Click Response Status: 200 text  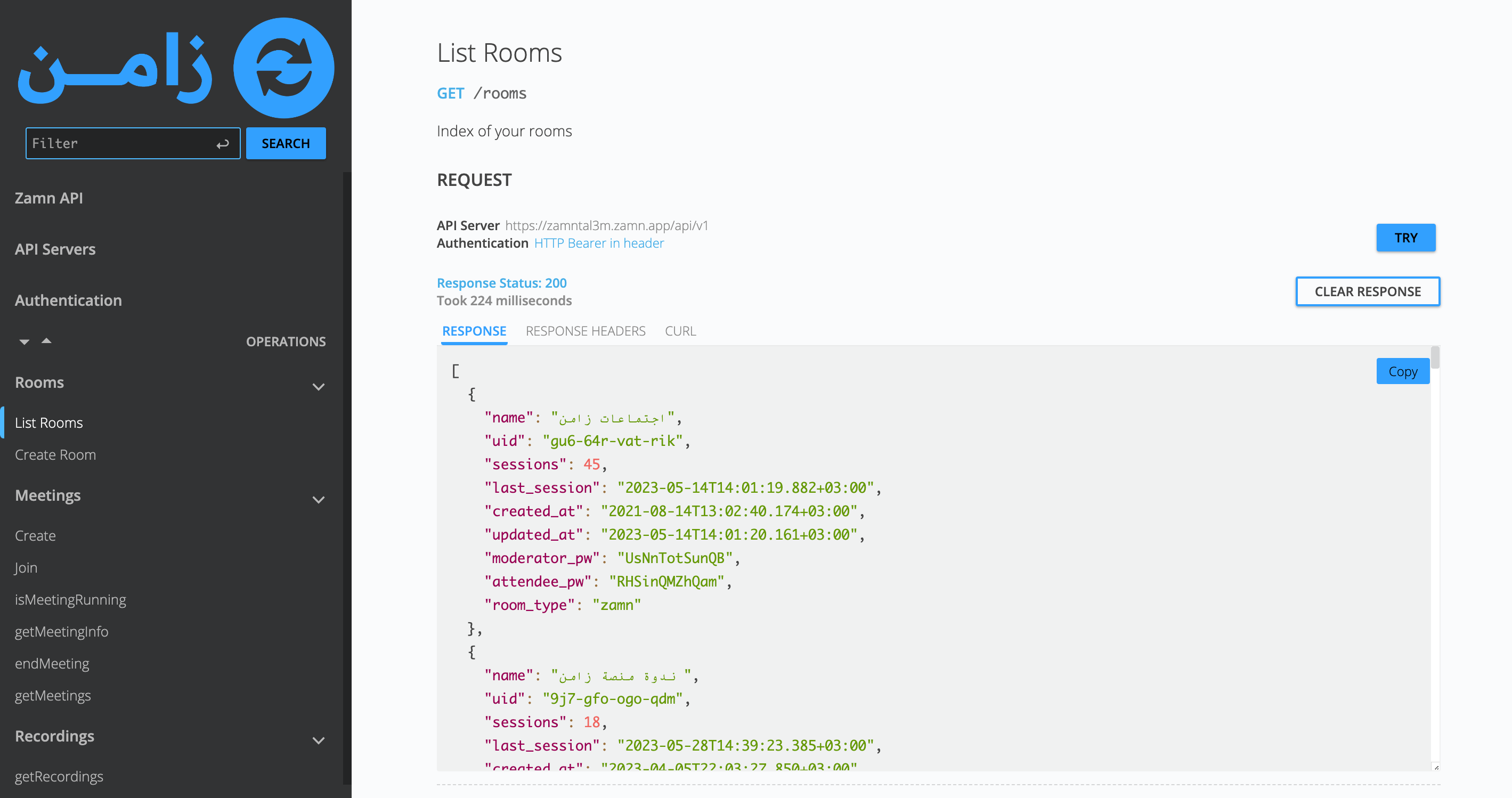[502, 283]
